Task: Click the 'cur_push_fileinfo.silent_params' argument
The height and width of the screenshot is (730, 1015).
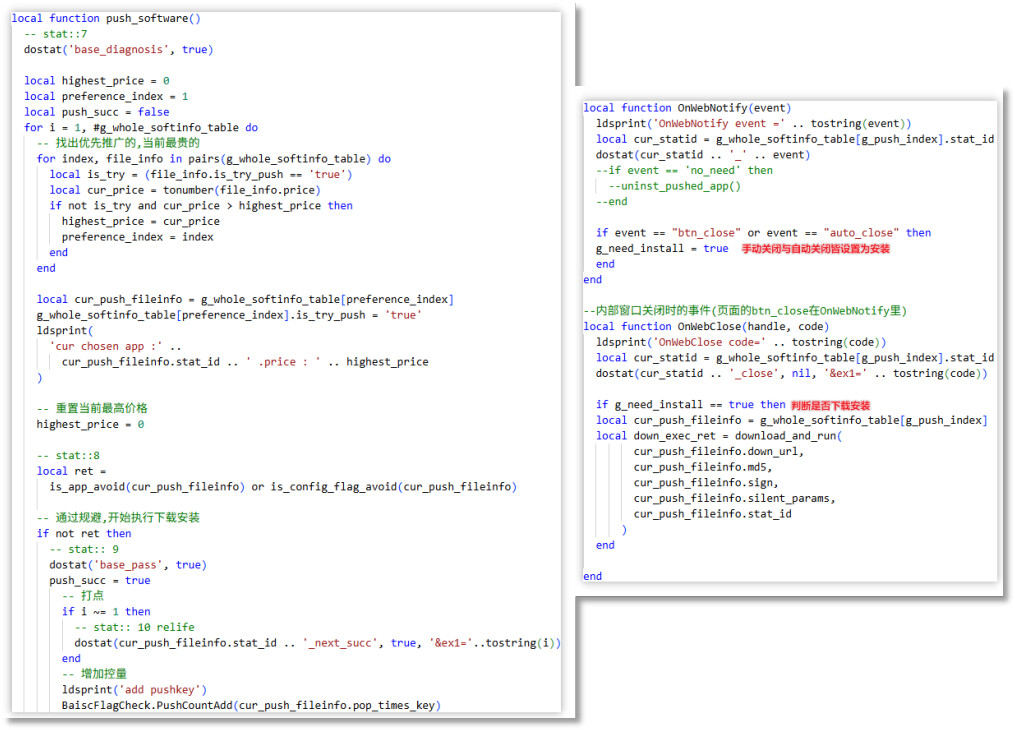Action: (733, 498)
